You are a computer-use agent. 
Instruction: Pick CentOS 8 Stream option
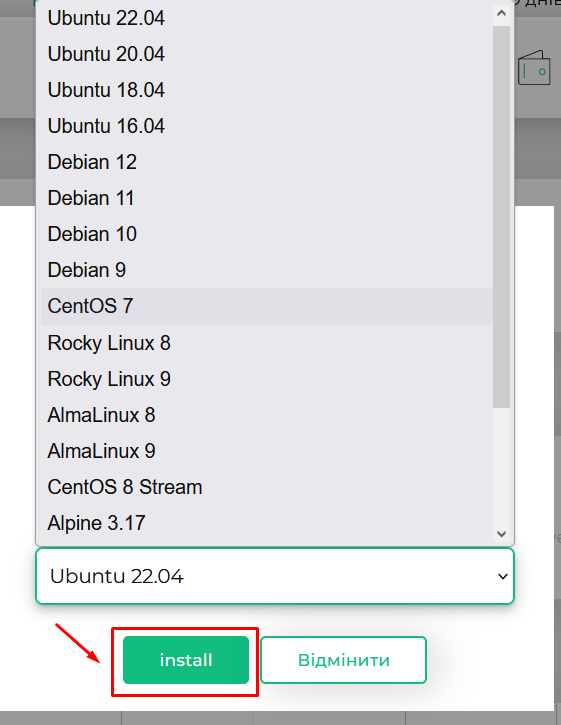click(267, 487)
